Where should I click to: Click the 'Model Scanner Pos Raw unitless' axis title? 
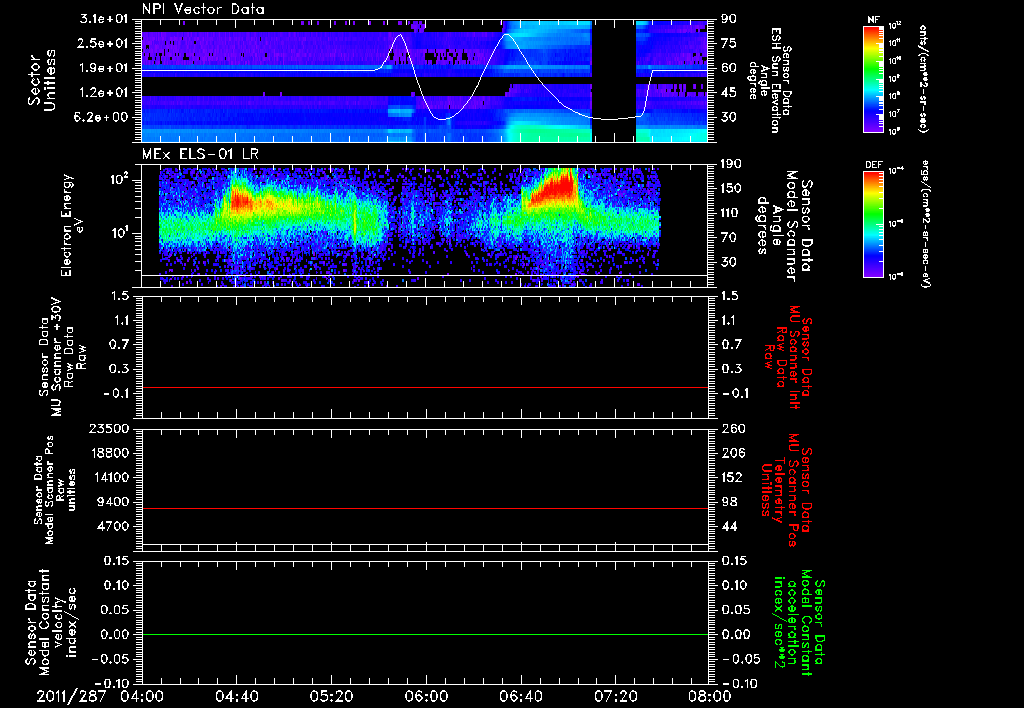54,490
